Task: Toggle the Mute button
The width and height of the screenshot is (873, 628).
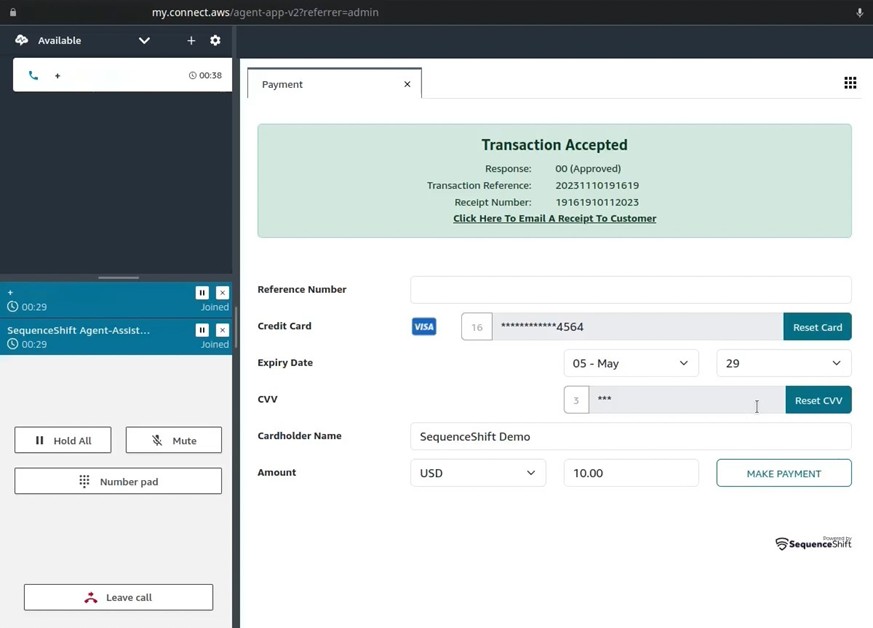Action: 174,440
